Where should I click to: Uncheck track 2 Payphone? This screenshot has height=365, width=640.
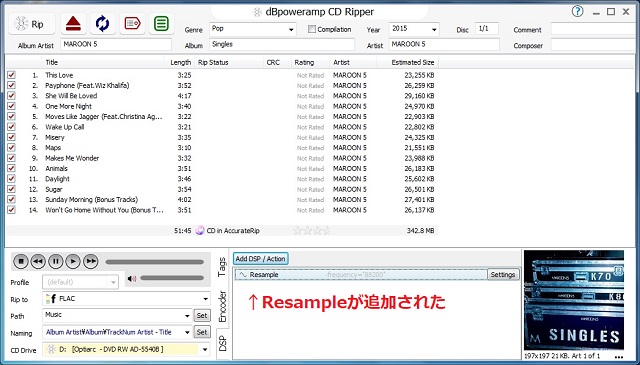(11, 85)
